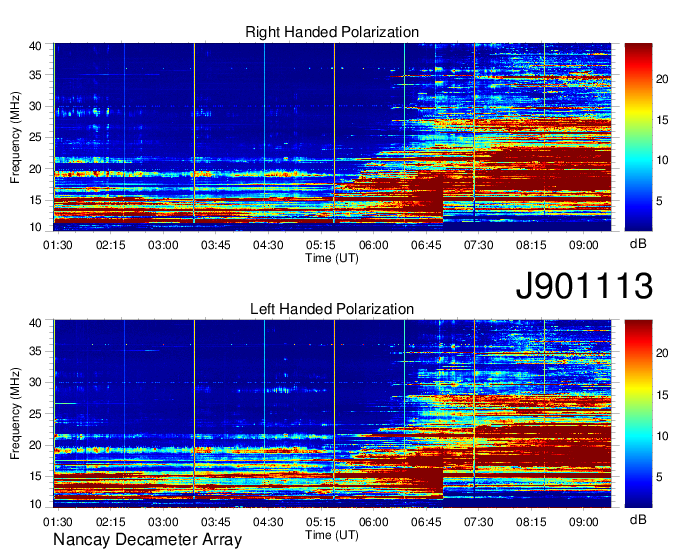Click the top plot's color bar
The width and height of the screenshot is (680, 552).
click(x=638, y=137)
